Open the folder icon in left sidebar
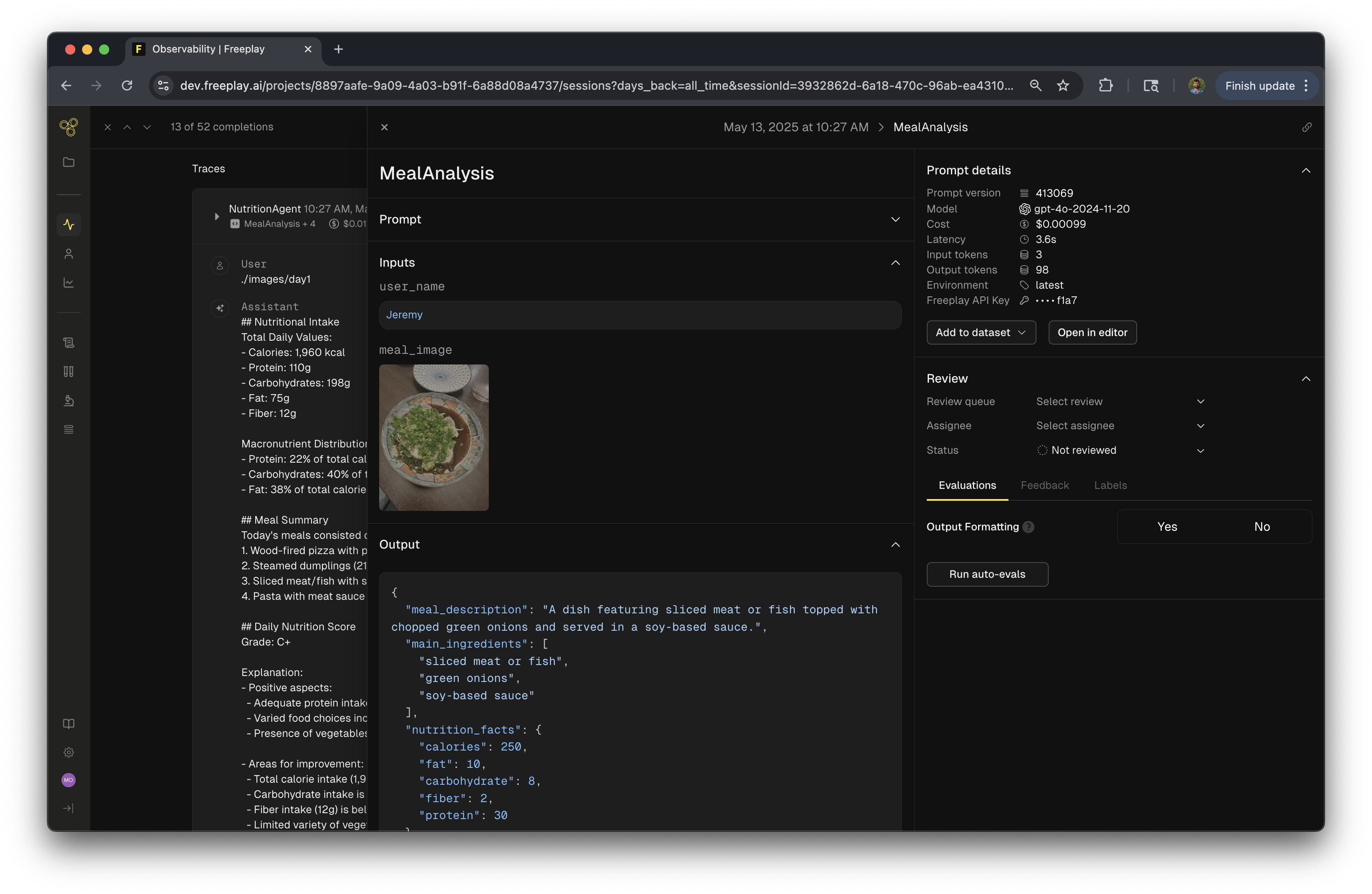1372x894 pixels. tap(69, 162)
